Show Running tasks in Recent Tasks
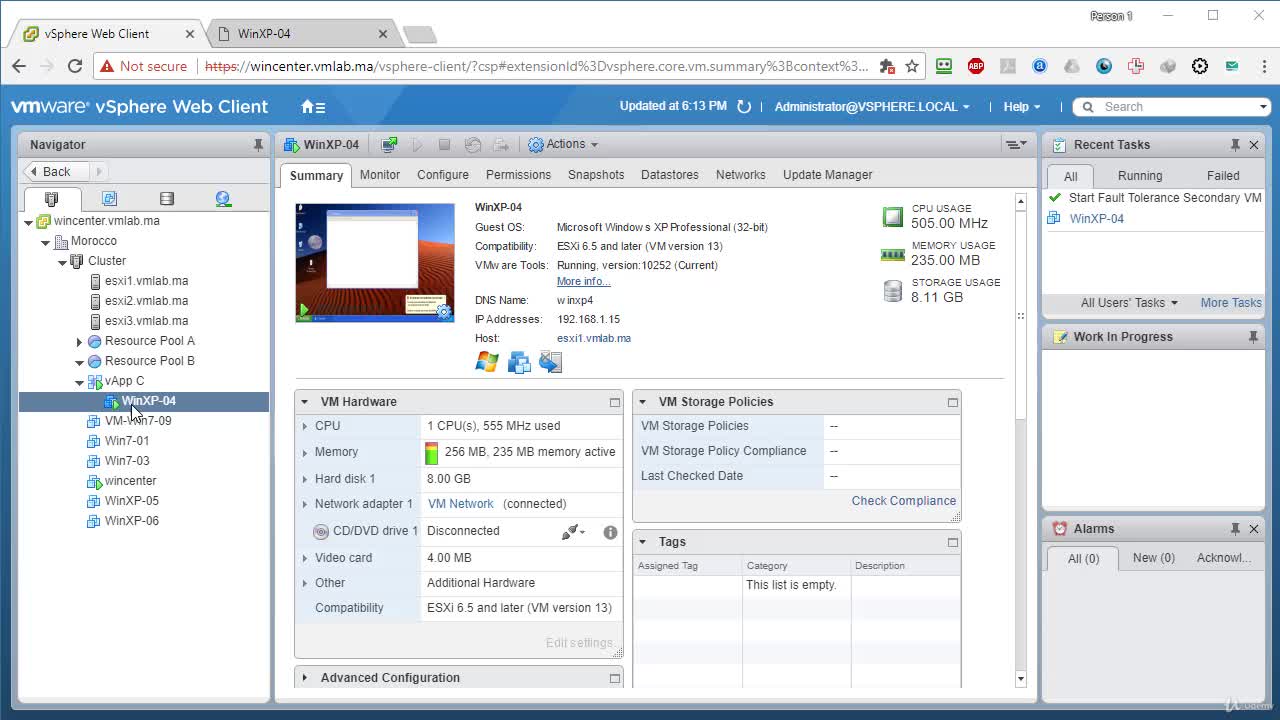Image resolution: width=1280 pixels, height=720 pixels. (1140, 176)
